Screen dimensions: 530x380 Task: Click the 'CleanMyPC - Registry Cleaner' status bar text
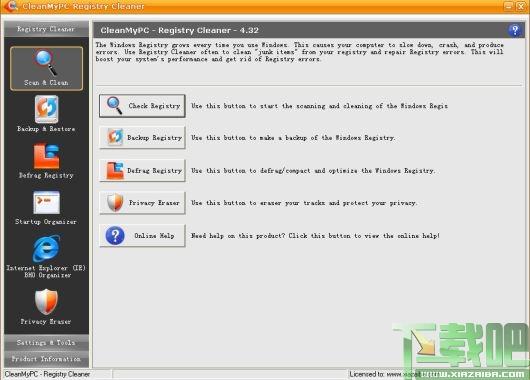[x=47, y=374]
